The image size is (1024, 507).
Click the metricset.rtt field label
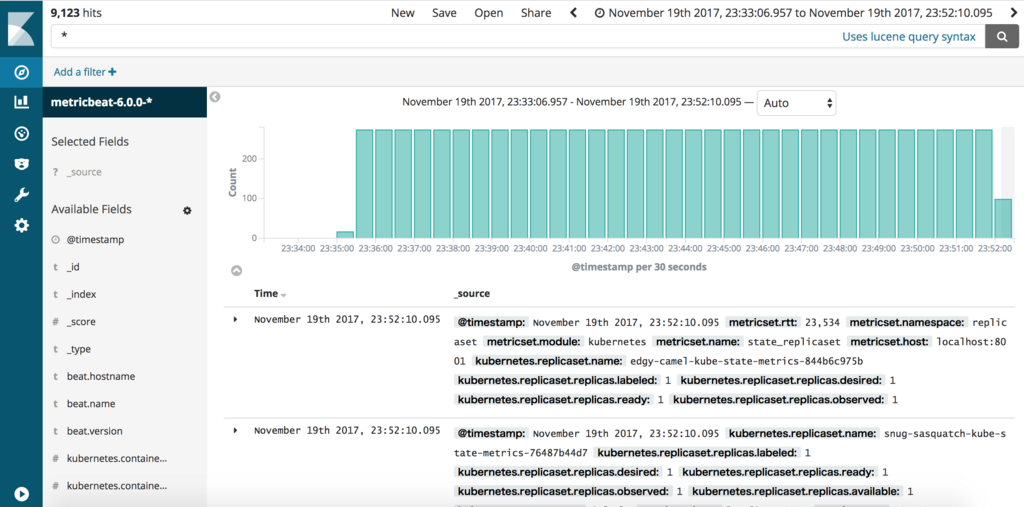pyautogui.click(x=763, y=323)
